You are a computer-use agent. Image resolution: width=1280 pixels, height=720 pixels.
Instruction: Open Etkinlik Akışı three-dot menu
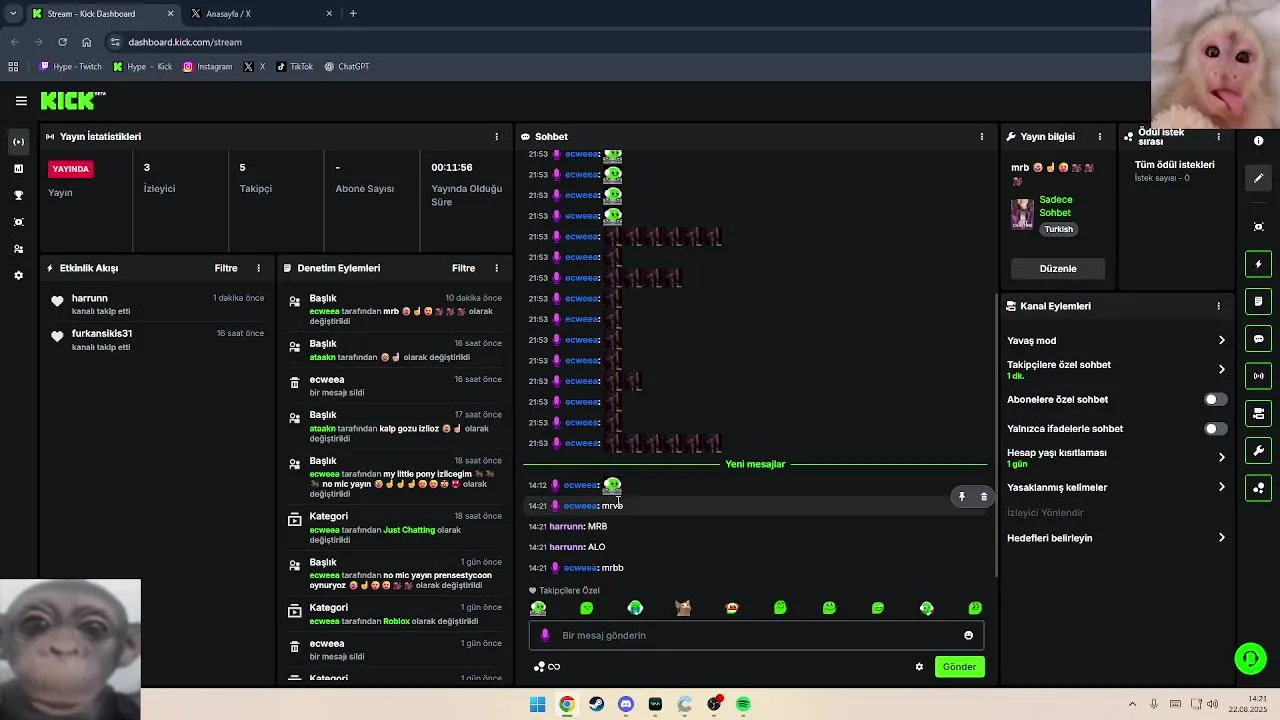[258, 268]
